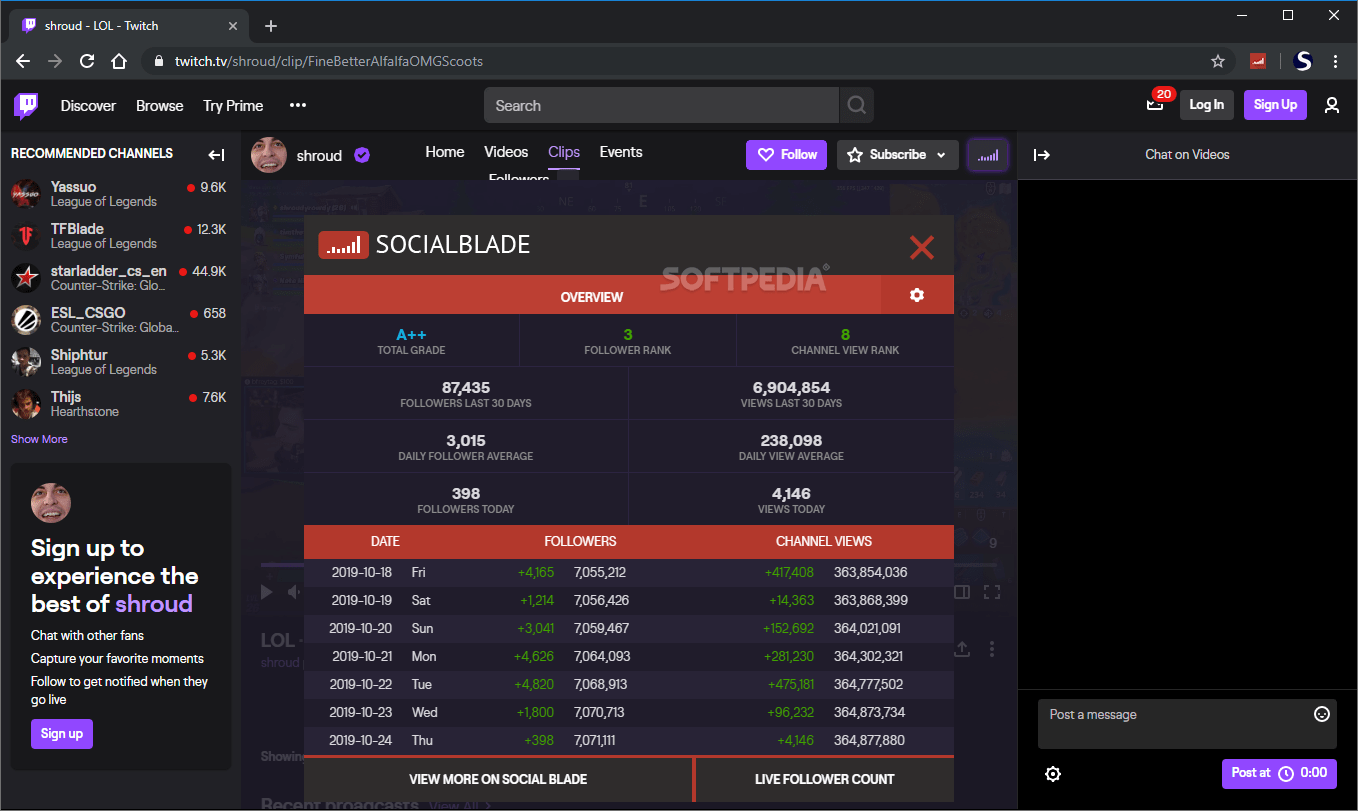Image resolution: width=1358 pixels, height=811 pixels.
Task: Collapse the chat panel with the arrow icon
Action: (x=1041, y=155)
